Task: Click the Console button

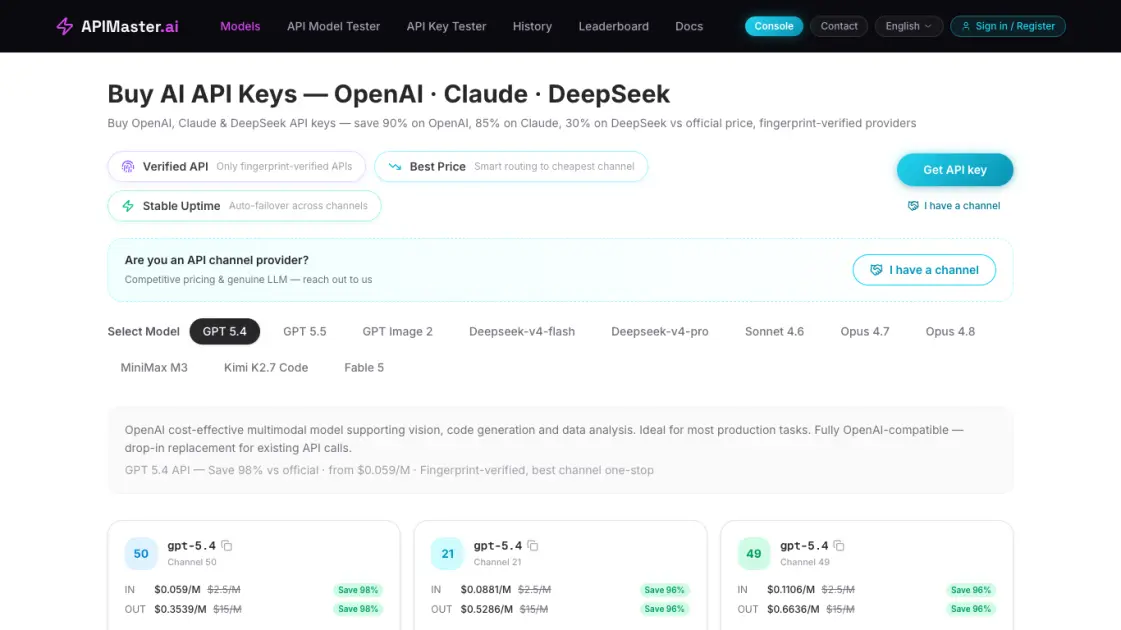Action: pos(774,26)
